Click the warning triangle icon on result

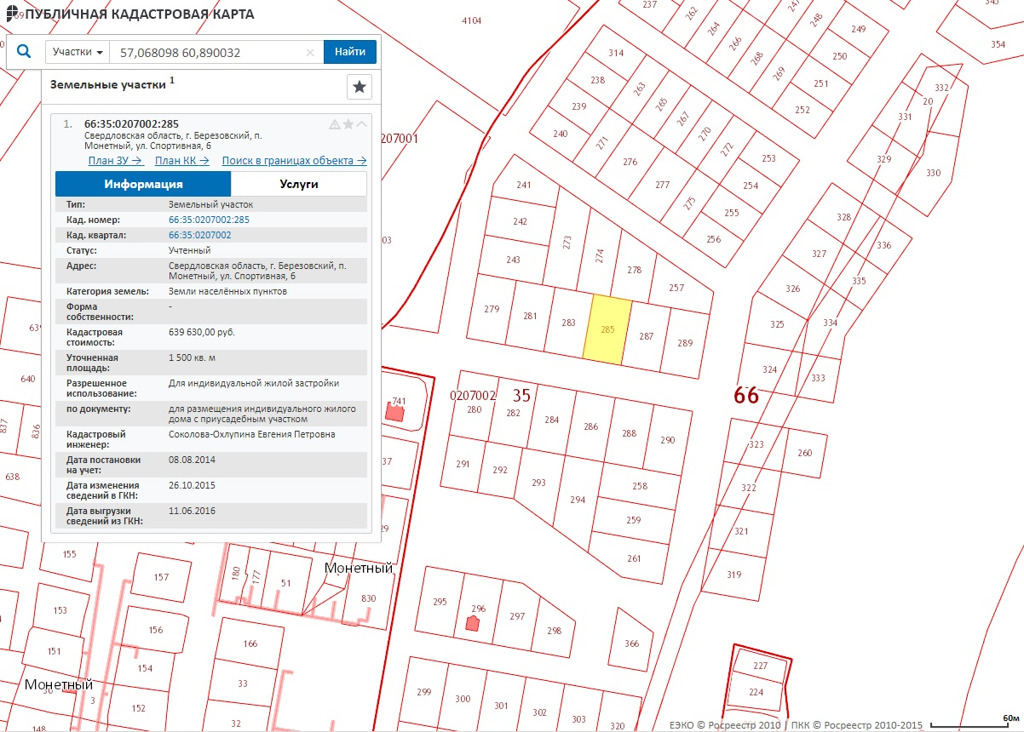(335, 124)
